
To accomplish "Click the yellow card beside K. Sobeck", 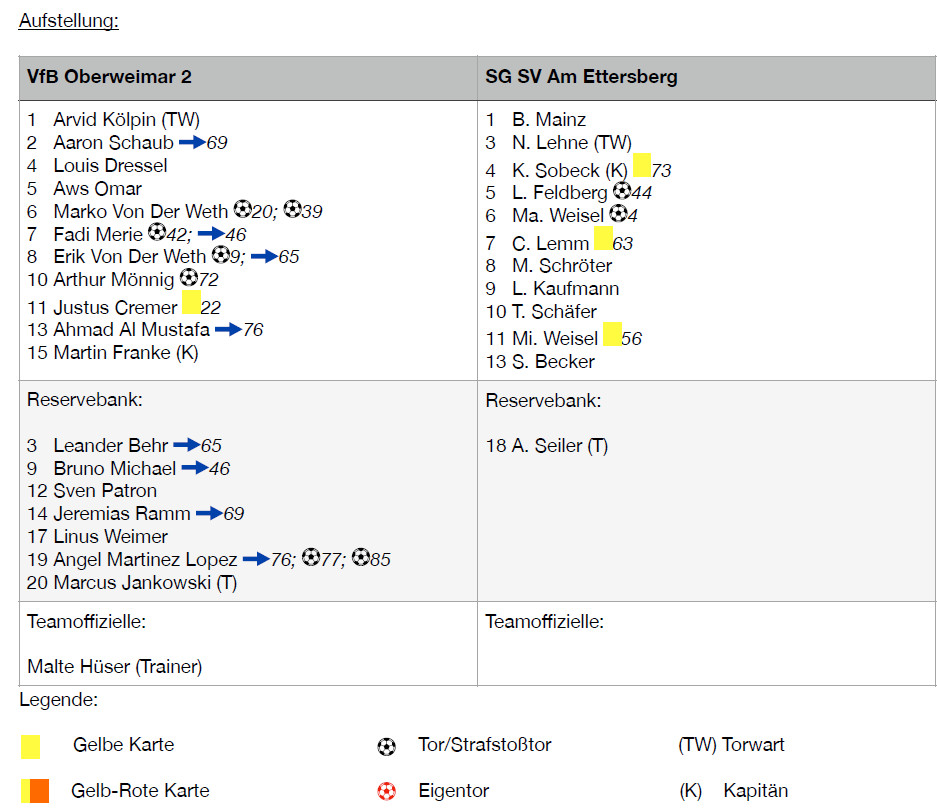I will click(x=642, y=166).
